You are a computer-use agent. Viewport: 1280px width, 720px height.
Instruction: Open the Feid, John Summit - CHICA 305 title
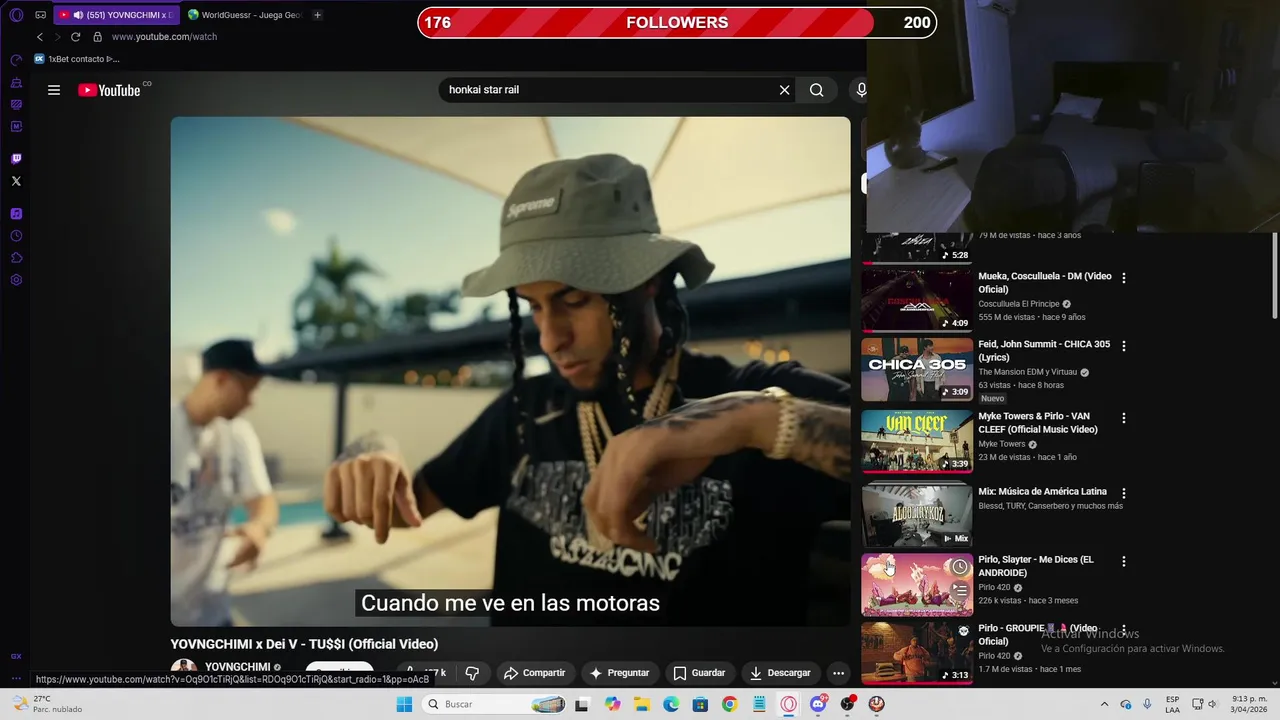point(1044,350)
